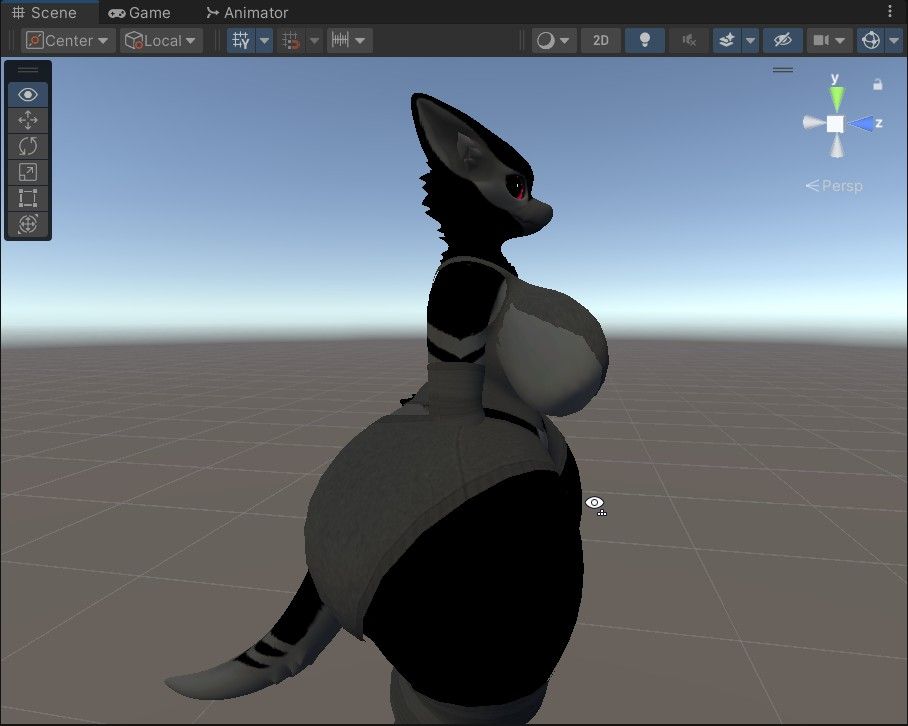Open the Scene view more options menu
Image resolution: width=908 pixels, height=726 pixels.
click(x=890, y=11)
